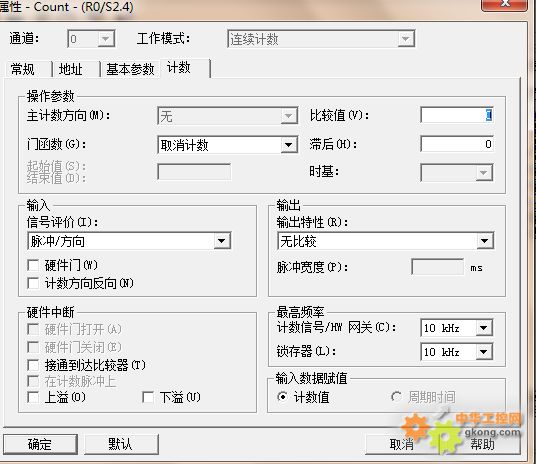536x464 pixels.
Task: Click the 帮助 button
Action: pyautogui.click(x=482, y=445)
